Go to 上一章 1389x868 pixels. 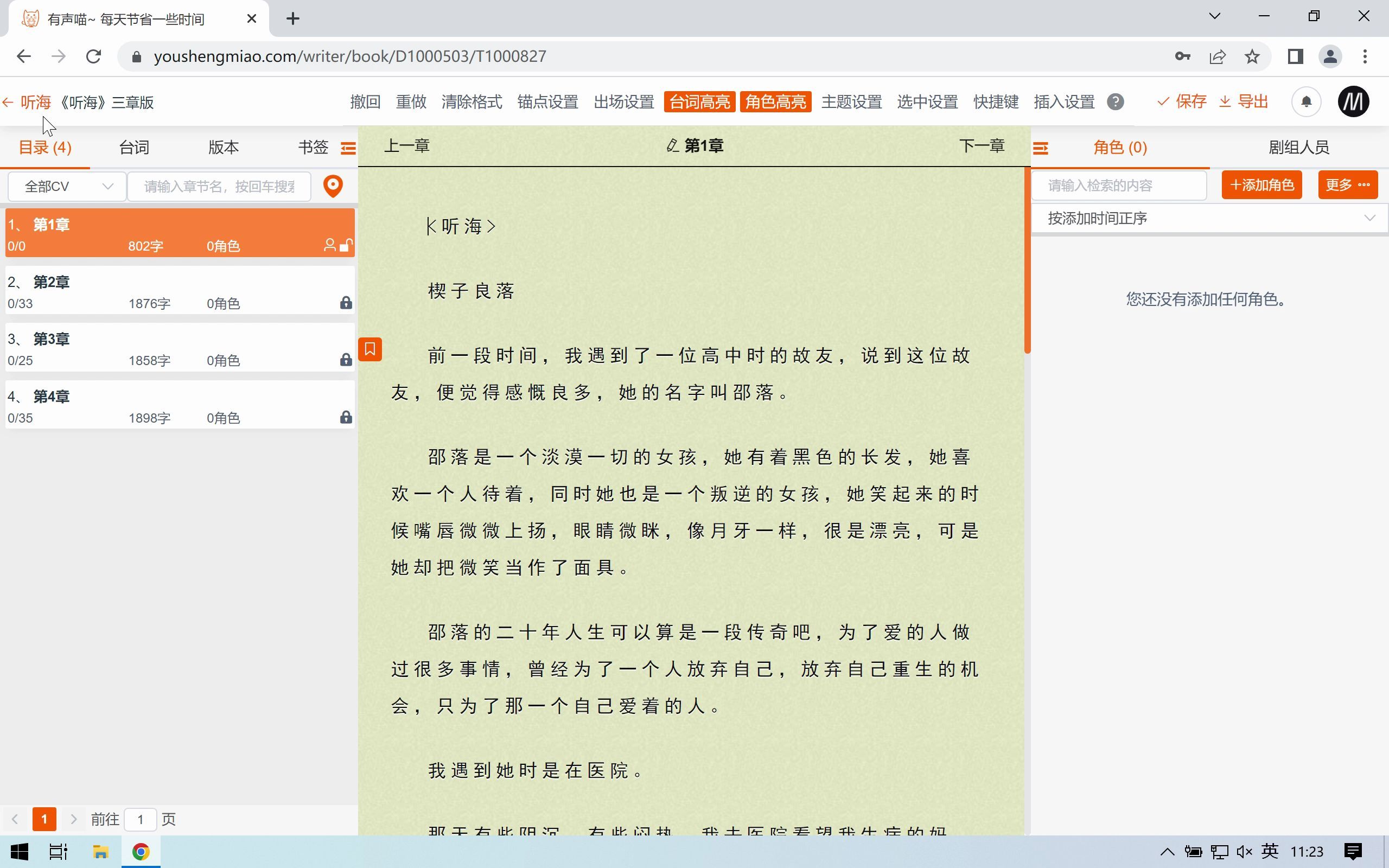coord(407,146)
